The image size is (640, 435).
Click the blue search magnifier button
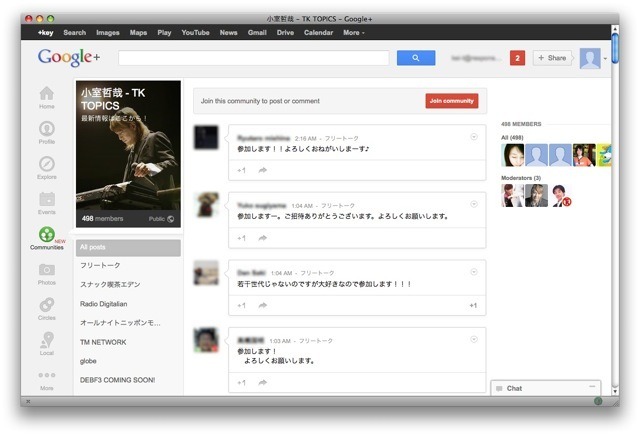pyautogui.click(x=416, y=58)
